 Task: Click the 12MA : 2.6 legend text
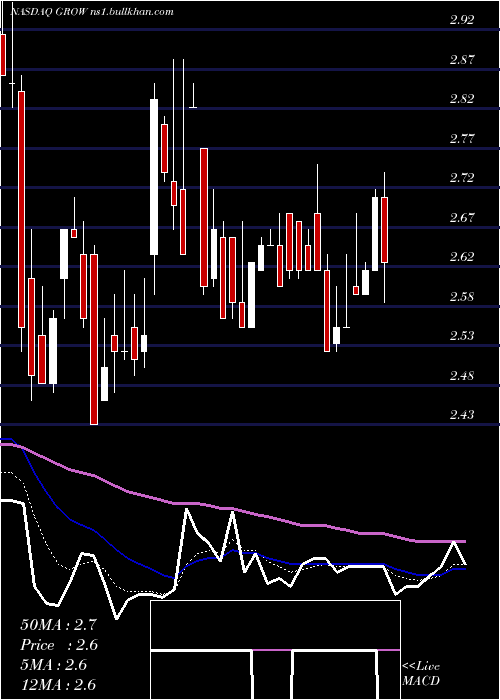pyautogui.click(x=58, y=685)
